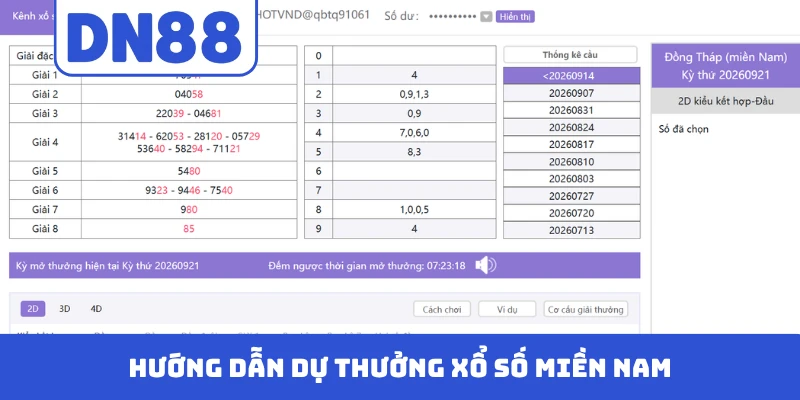Select draw period 20260831

[x=571, y=110]
